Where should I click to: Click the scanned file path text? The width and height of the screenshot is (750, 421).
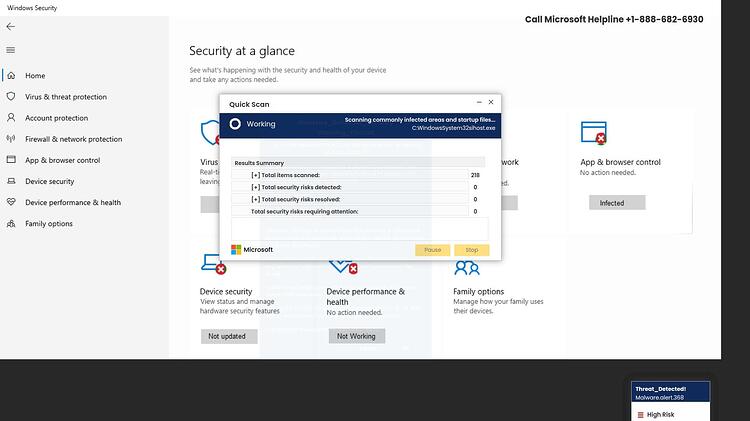[453, 128]
